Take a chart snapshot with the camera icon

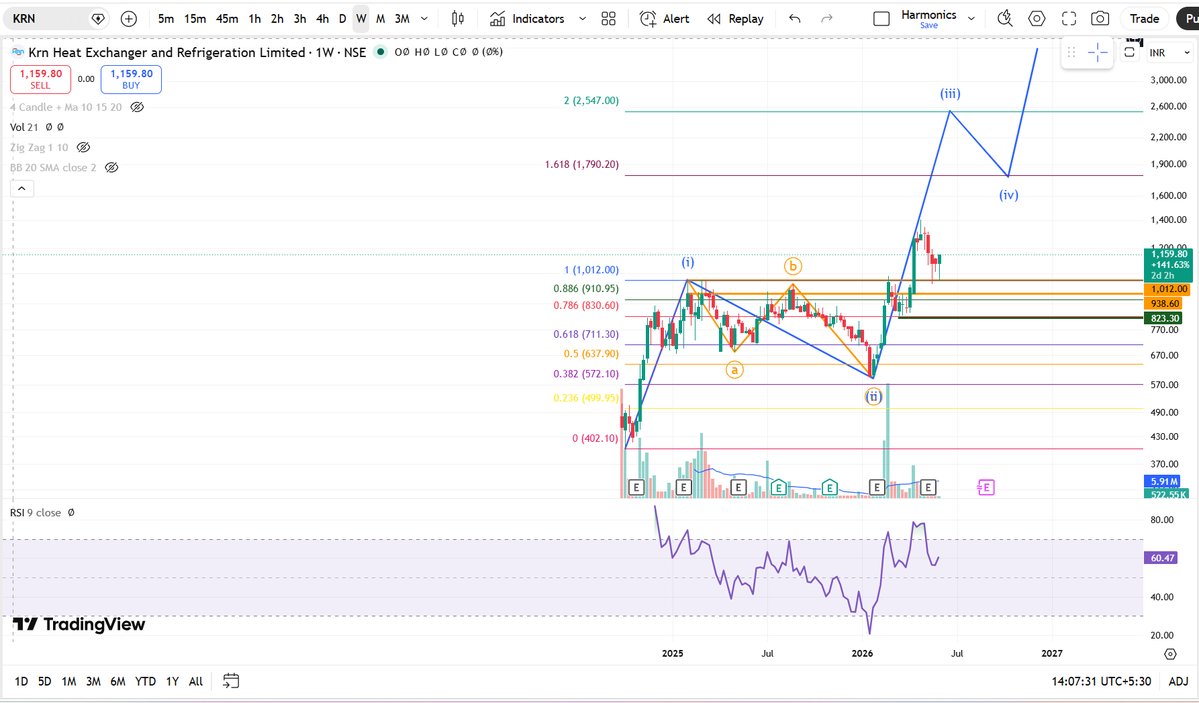1100,19
